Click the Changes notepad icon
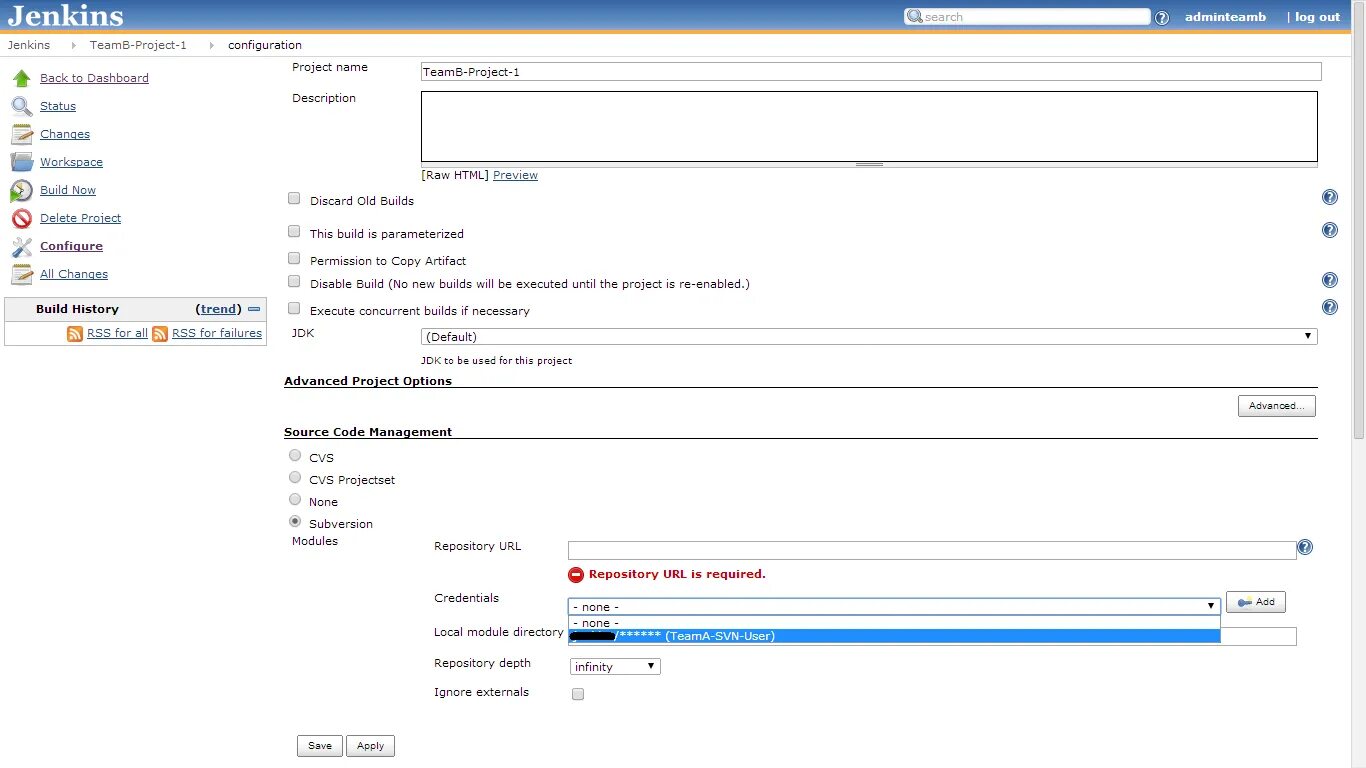This screenshot has height=768, width=1366. (22, 134)
